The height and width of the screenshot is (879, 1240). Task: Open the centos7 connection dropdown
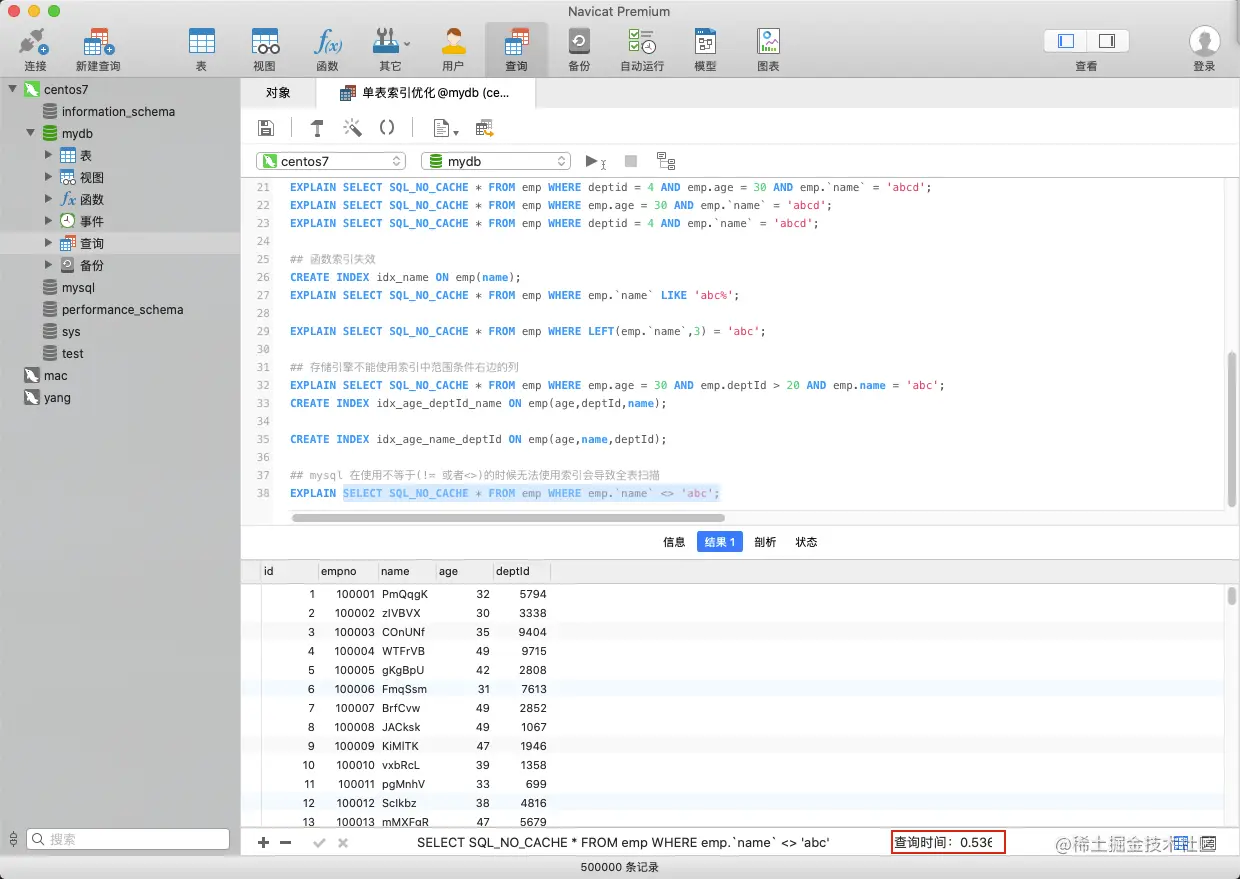tap(331, 161)
